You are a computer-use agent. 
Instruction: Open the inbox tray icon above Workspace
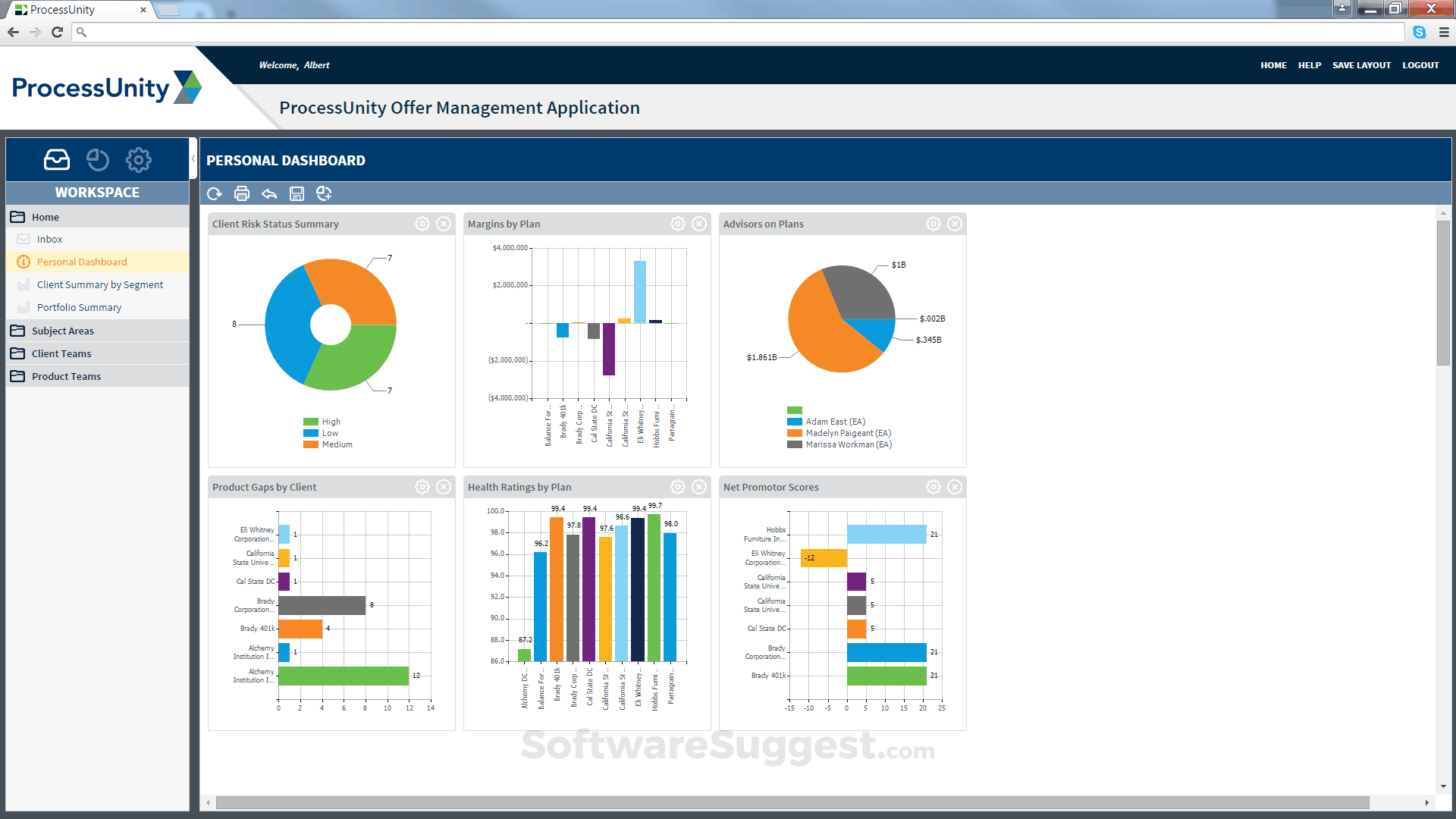click(x=56, y=159)
